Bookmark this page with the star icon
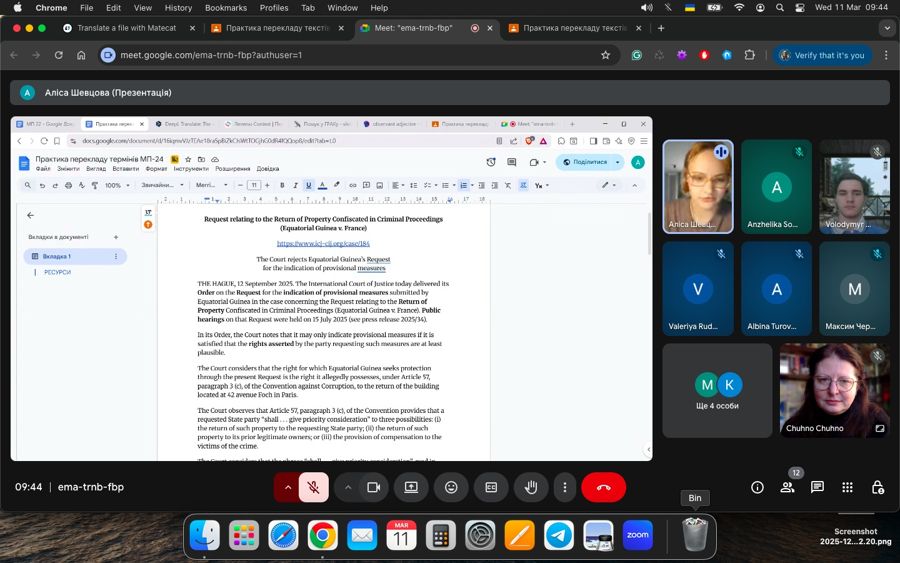Viewport: 900px width, 563px height. [x=605, y=55]
